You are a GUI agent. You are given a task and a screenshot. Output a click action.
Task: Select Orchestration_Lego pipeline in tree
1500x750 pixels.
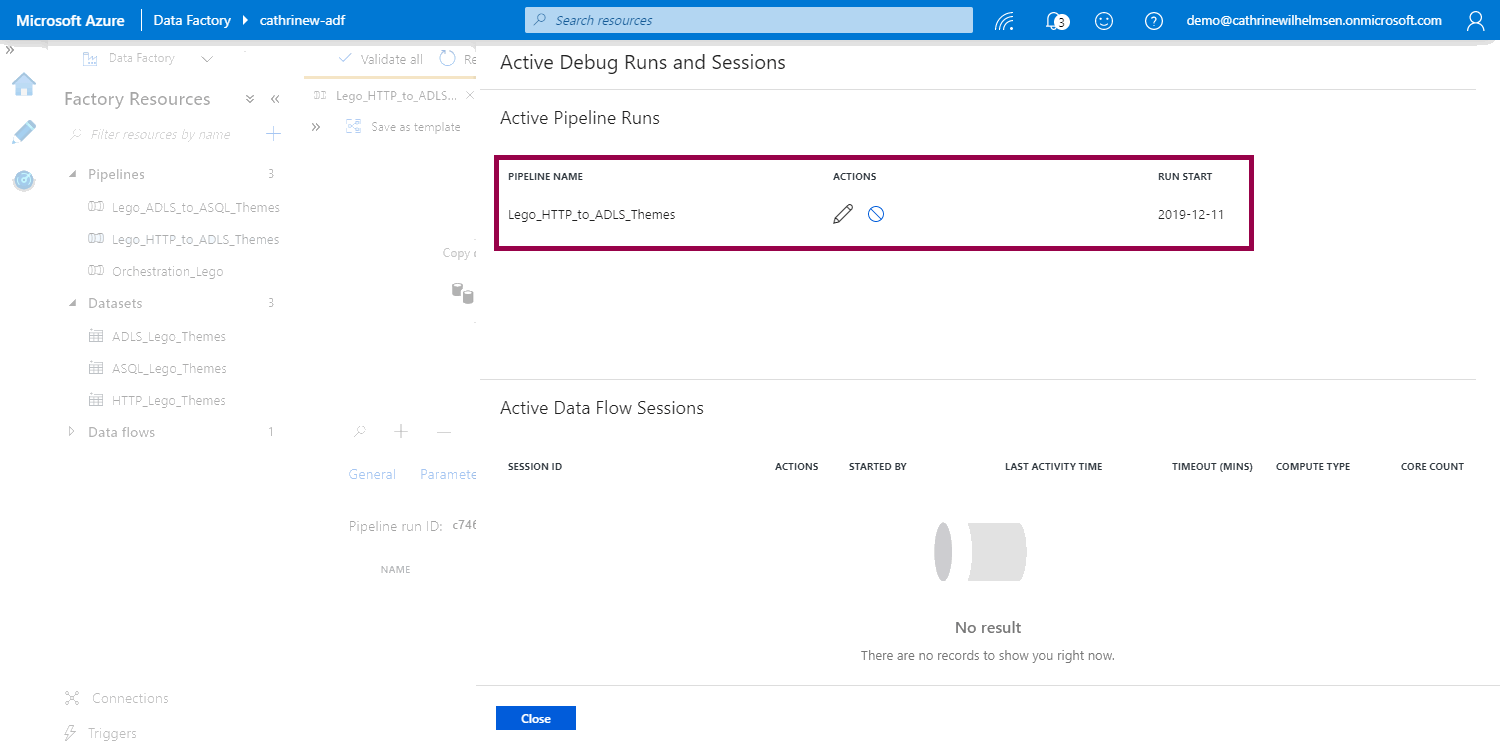point(167,272)
